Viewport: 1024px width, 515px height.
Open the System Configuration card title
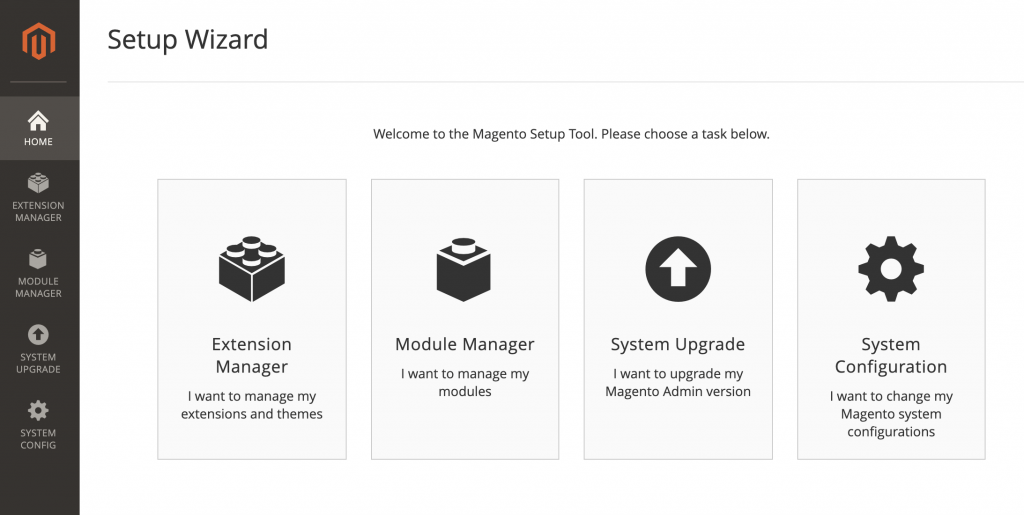tap(891, 355)
